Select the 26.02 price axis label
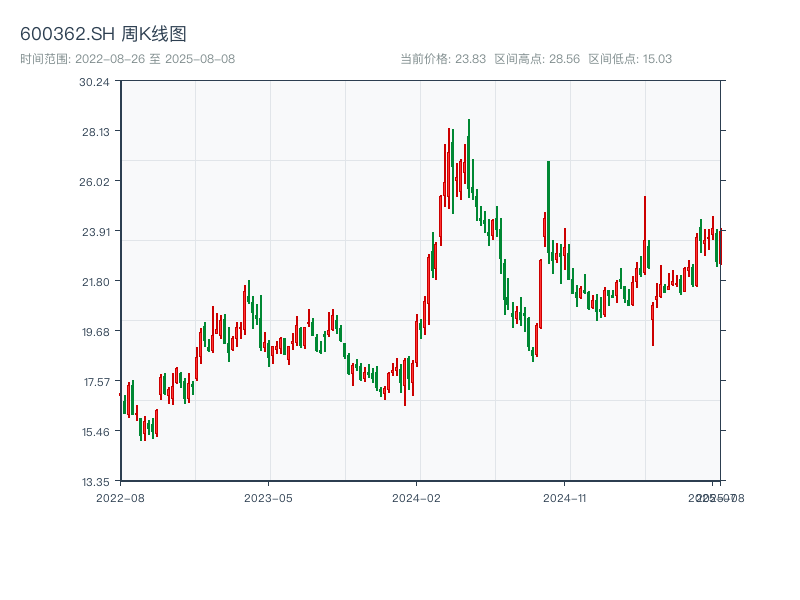This screenshot has width=800, height=600. coord(95,182)
